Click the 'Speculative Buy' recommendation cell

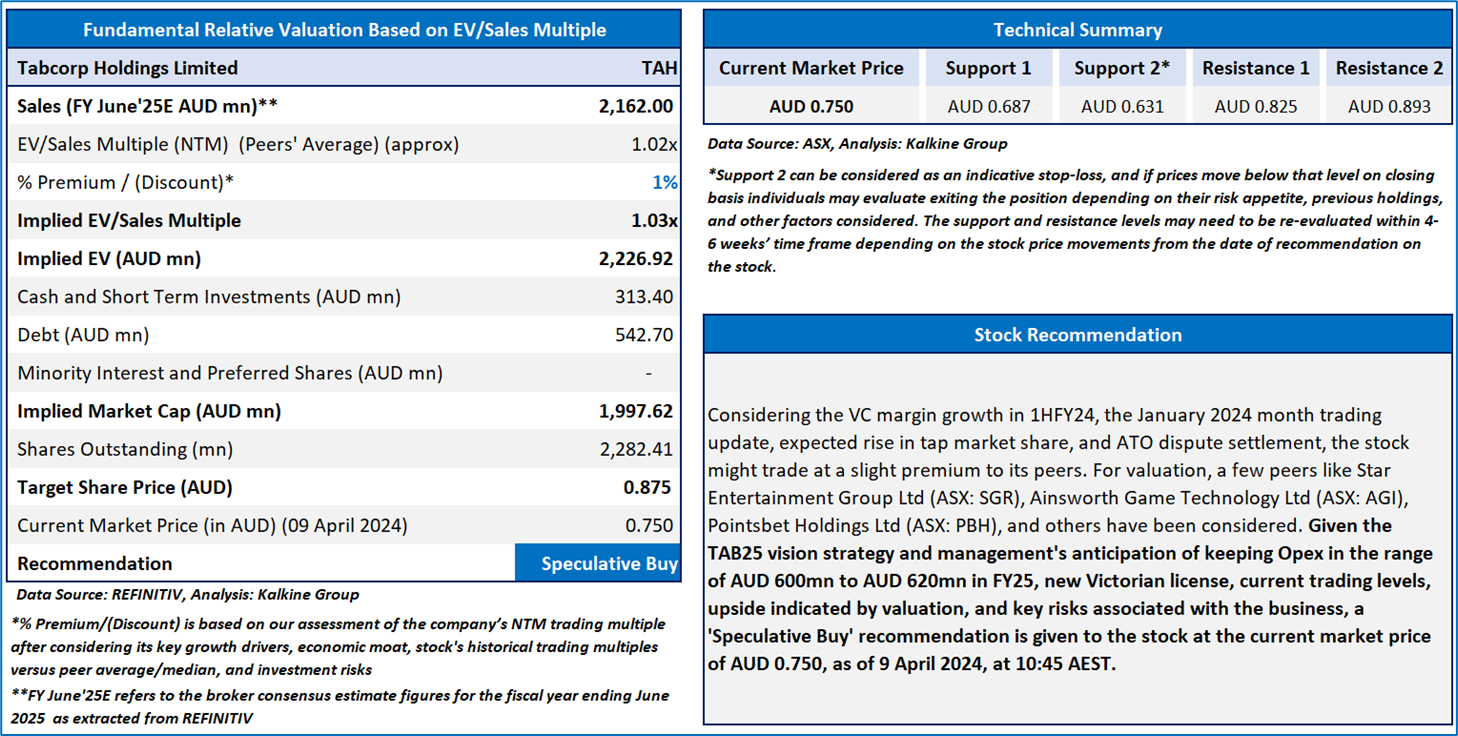[598, 563]
